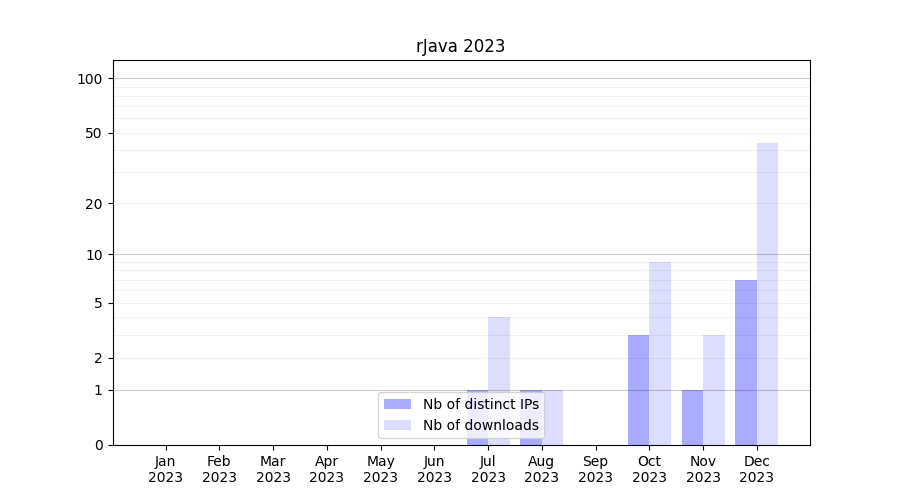900x500 pixels.
Task: Click the October distinct IPs bar
Action: pos(638,390)
